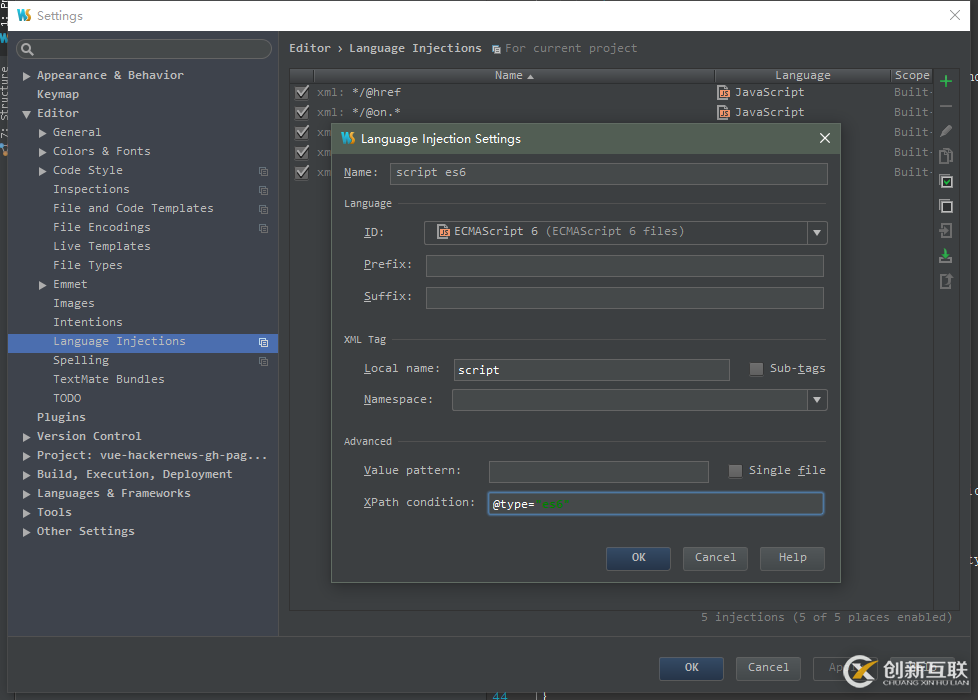Enable the Single file checkbox
Screen dimensions: 978x700
(x=735, y=471)
